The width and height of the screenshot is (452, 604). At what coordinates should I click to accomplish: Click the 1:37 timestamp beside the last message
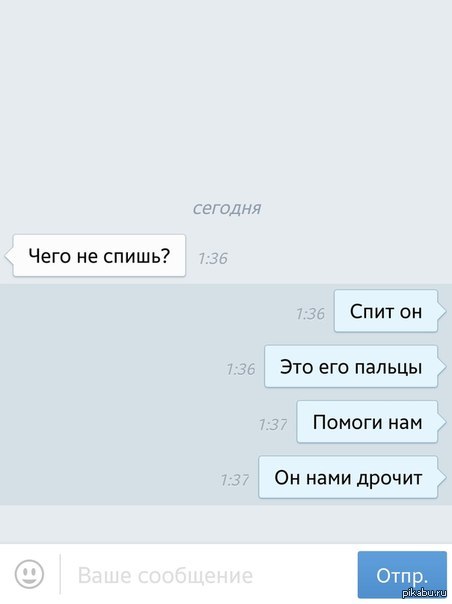(x=235, y=480)
